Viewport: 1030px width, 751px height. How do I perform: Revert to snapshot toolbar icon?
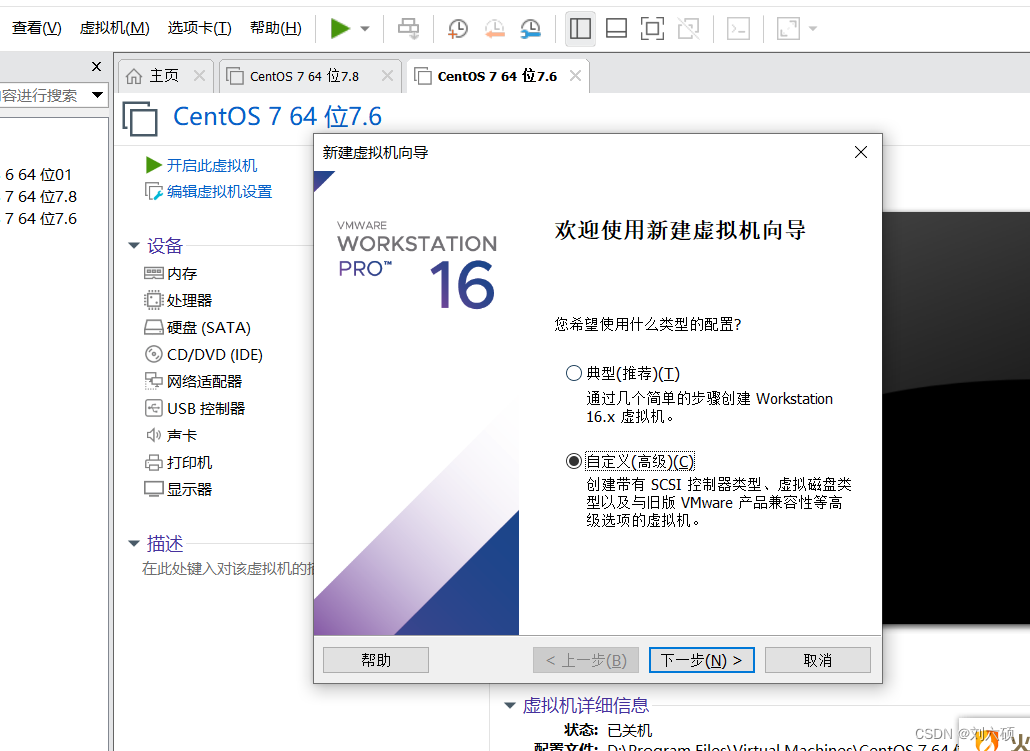(x=494, y=28)
